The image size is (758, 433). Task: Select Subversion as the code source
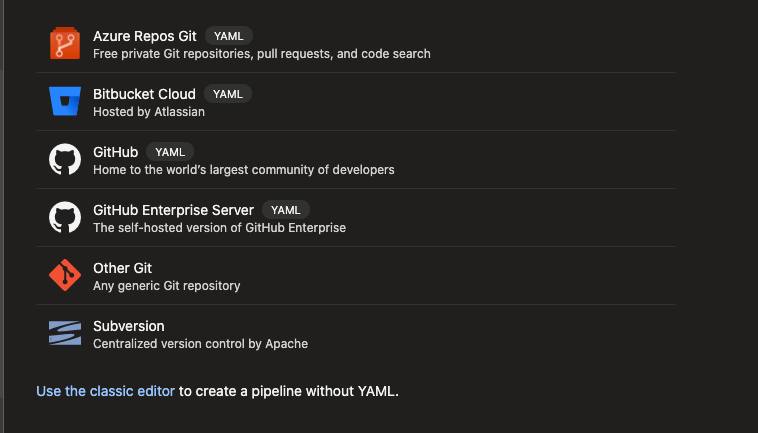129,326
